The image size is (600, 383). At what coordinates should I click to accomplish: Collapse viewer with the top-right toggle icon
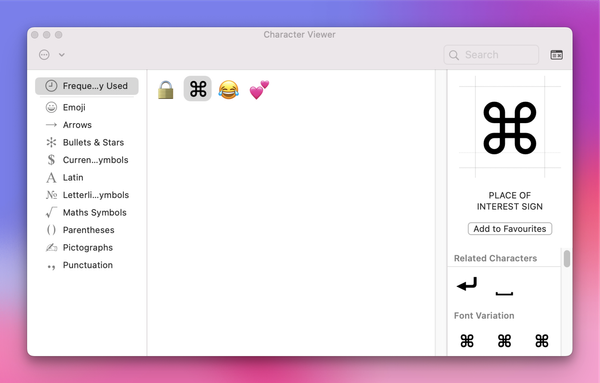click(556, 55)
